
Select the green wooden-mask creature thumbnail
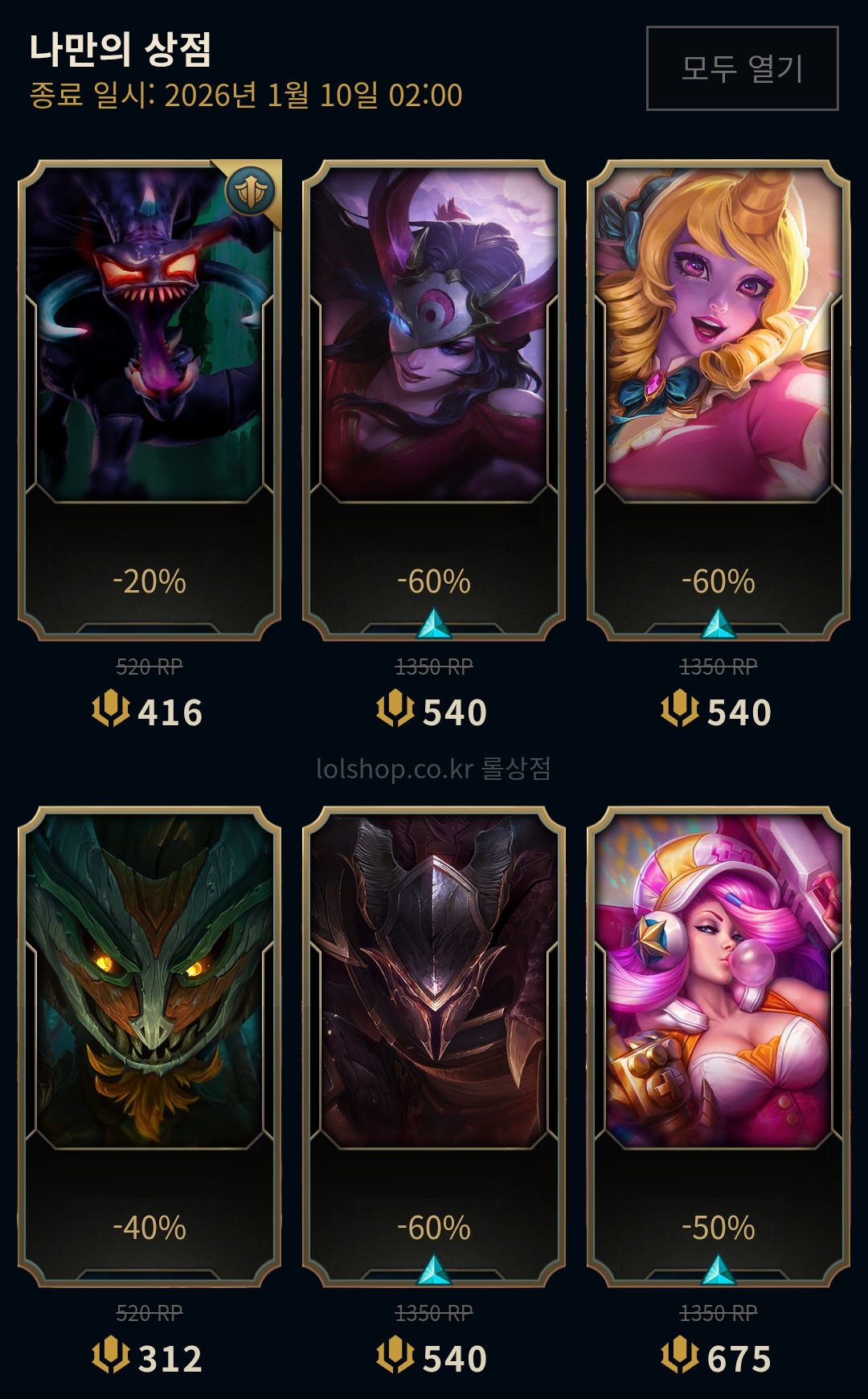[x=149, y=981]
